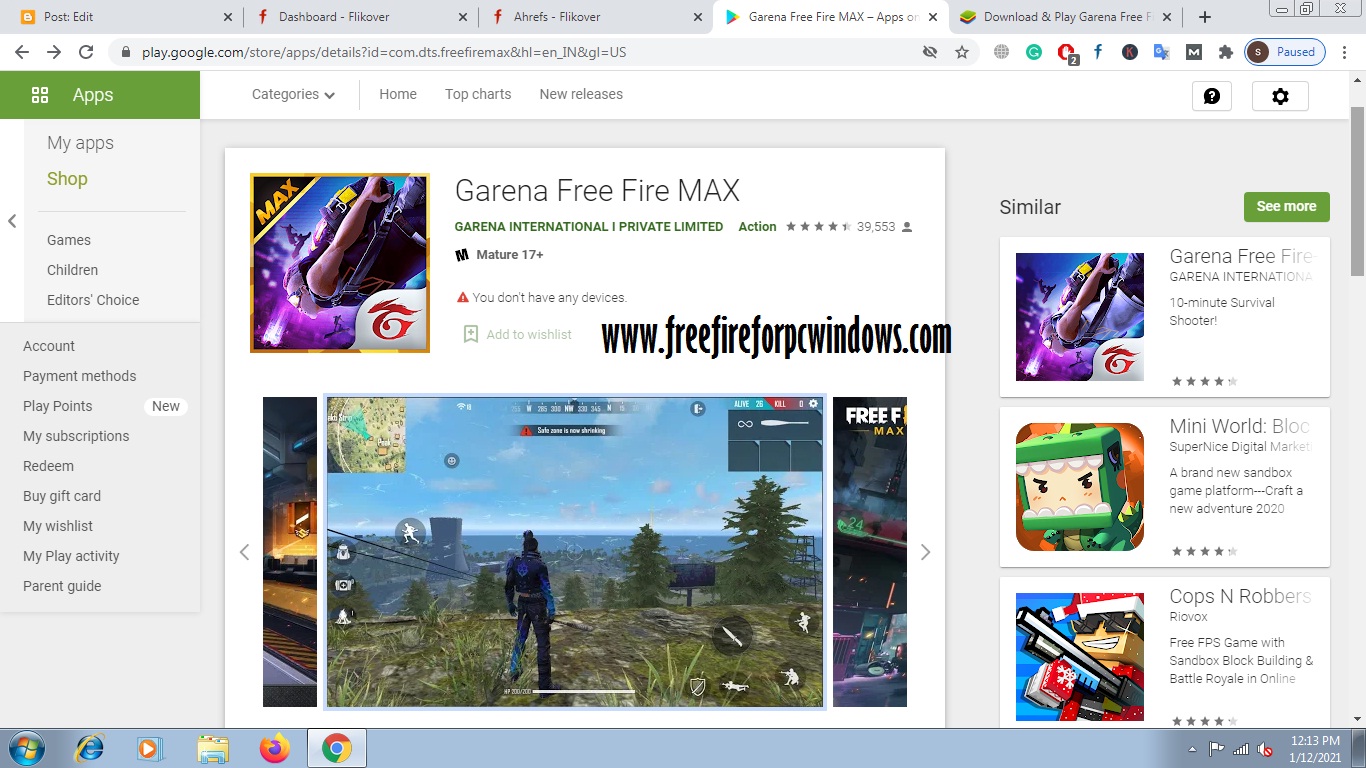Open Buy gift card link

[62, 496]
